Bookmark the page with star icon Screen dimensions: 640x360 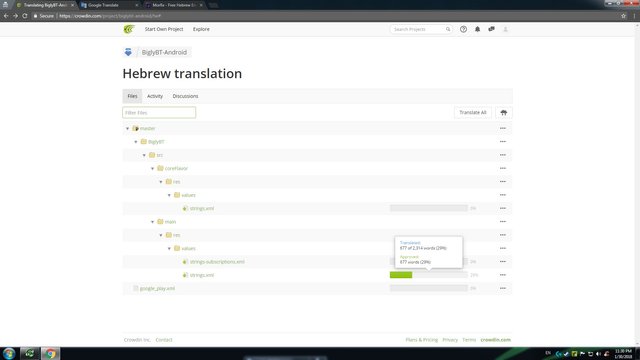point(623,16)
